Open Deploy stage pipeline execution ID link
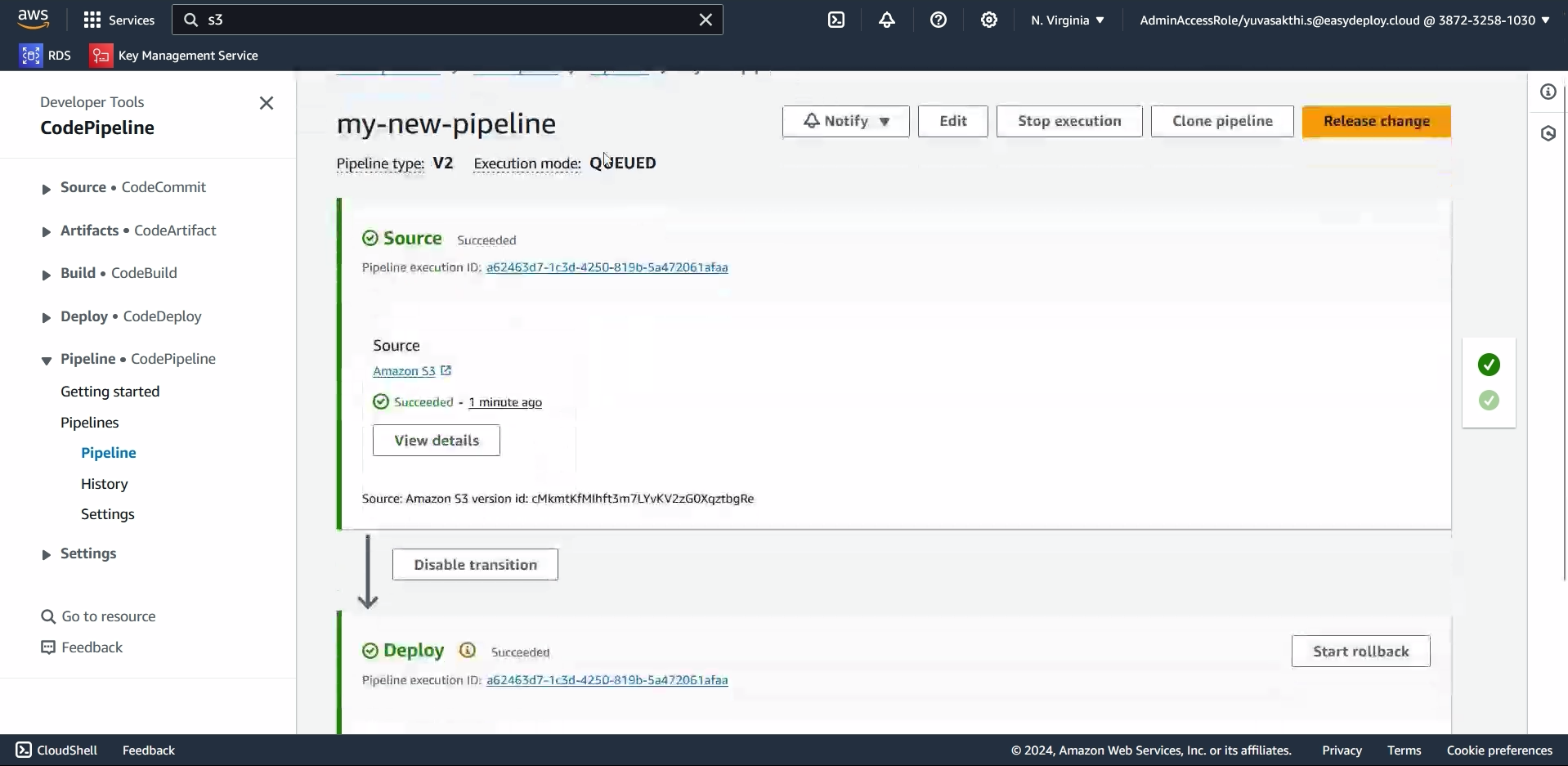This screenshot has width=1568, height=766. (x=607, y=680)
